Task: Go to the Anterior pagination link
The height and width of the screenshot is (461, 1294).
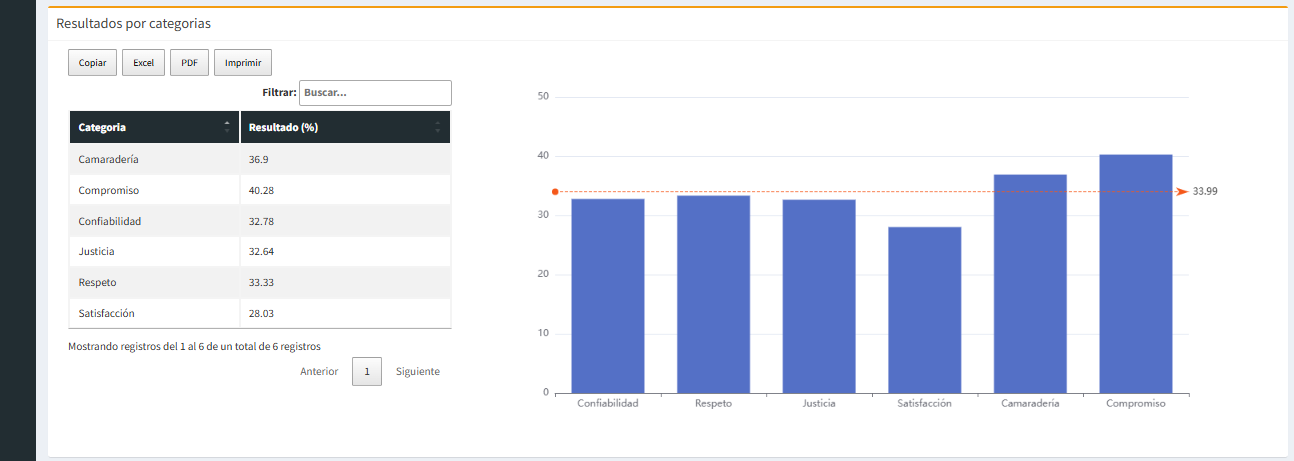Action: tap(319, 372)
